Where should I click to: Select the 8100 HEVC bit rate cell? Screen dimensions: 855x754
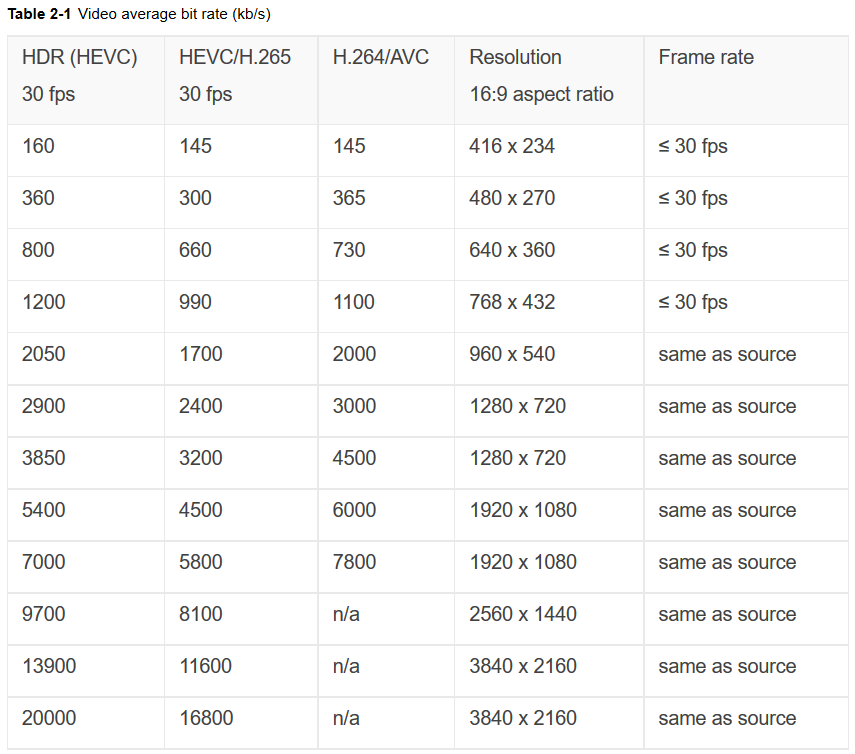[x=200, y=614]
